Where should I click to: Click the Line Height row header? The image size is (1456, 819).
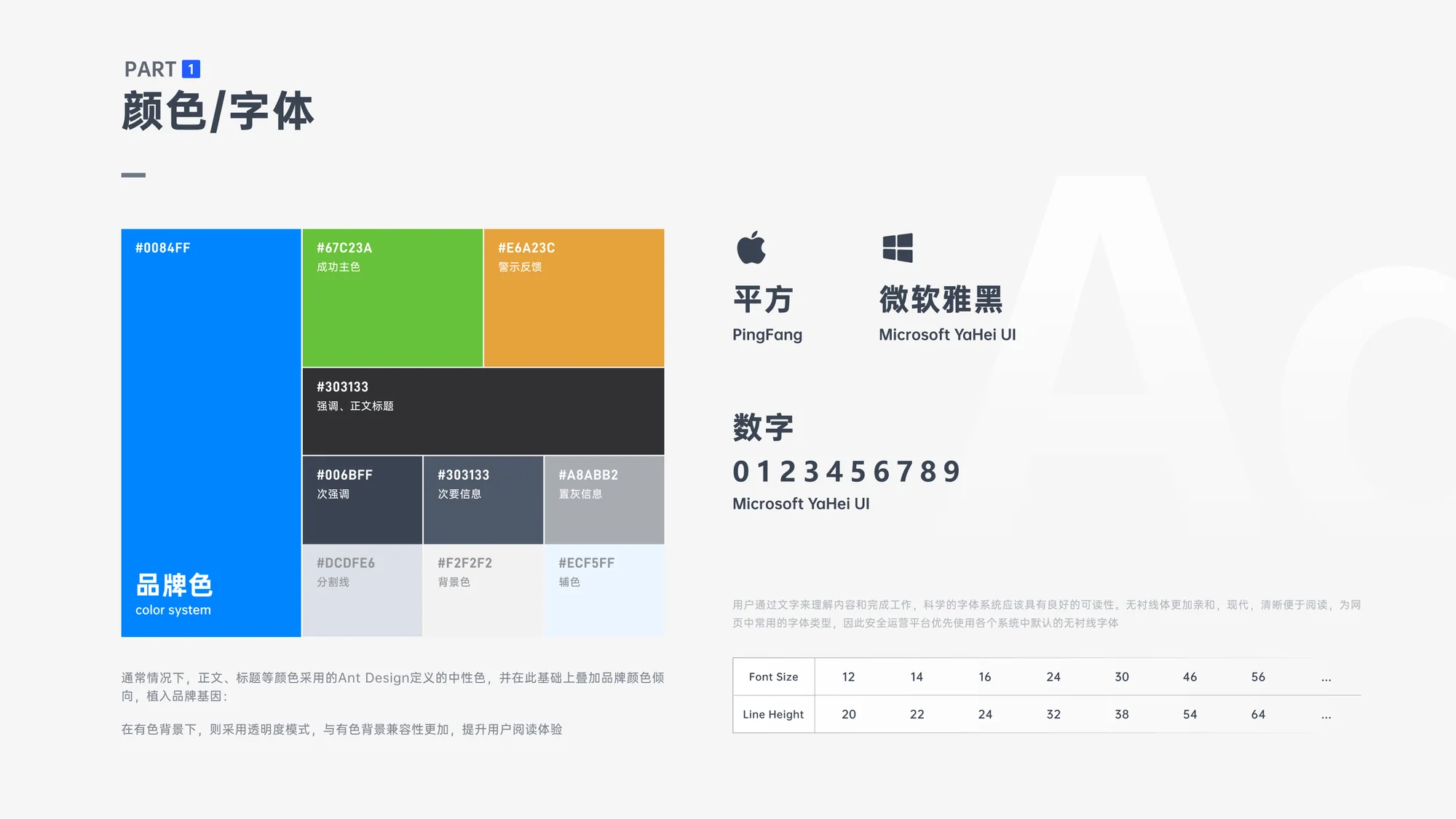click(773, 715)
